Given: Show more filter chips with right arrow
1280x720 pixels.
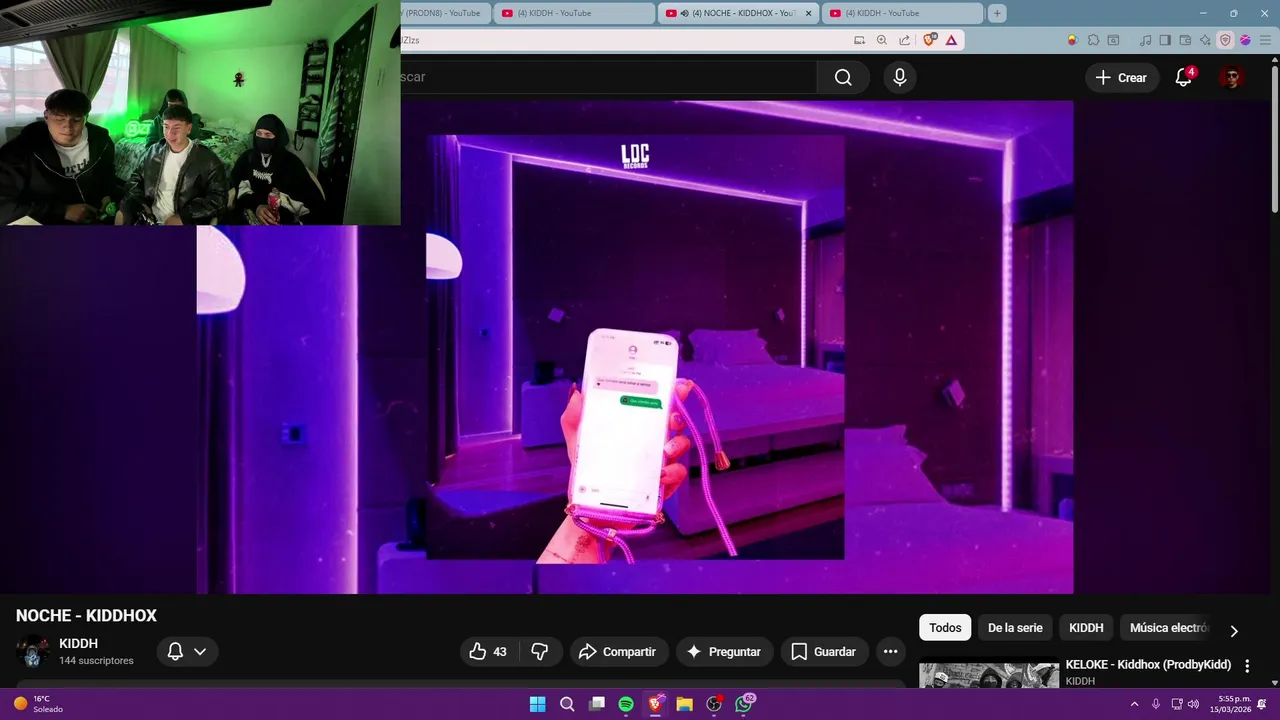Looking at the screenshot, I should 1233,631.
